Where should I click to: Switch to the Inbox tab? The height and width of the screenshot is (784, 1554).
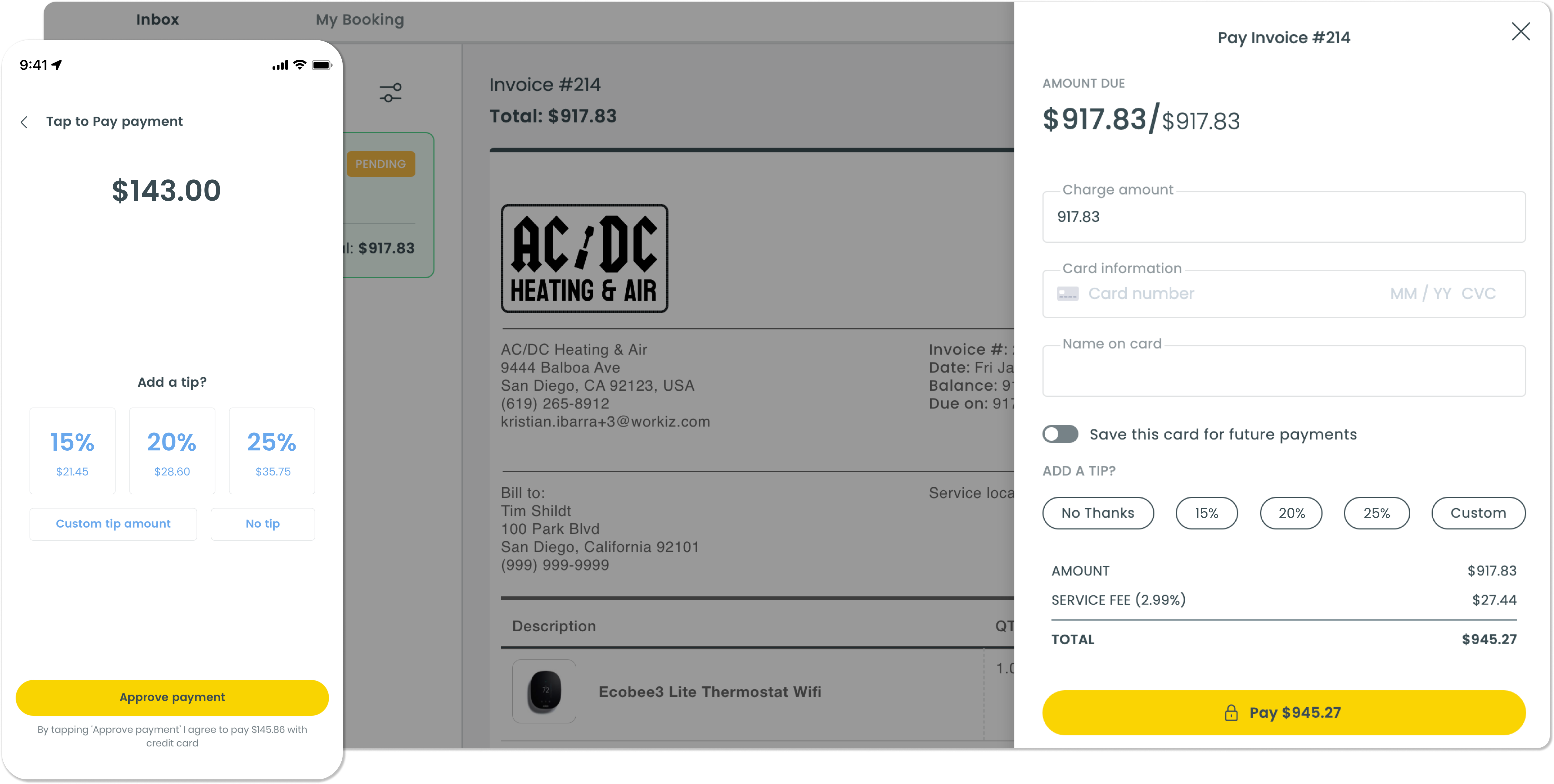pyautogui.click(x=157, y=20)
